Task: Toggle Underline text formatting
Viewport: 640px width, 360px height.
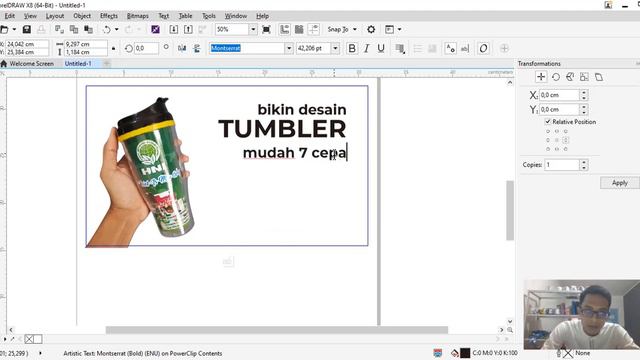Action: coord(381,48)
